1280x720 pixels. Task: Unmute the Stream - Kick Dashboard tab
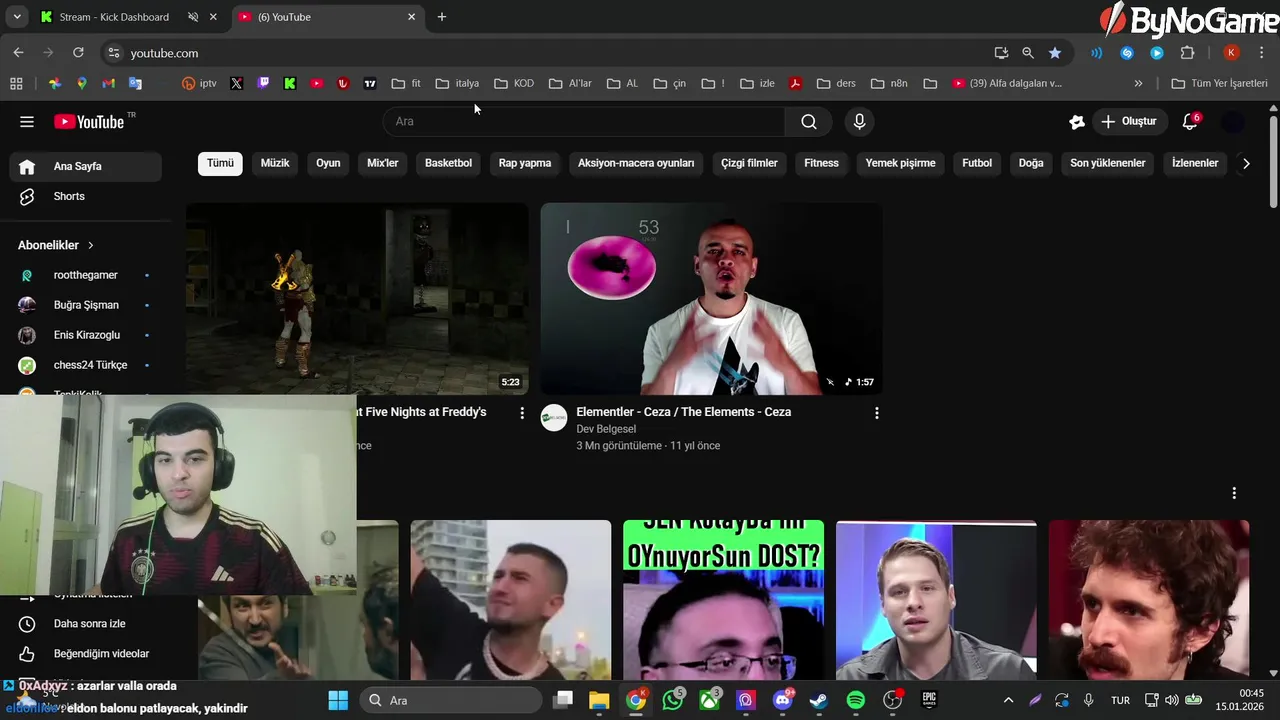tap(193, 17)
